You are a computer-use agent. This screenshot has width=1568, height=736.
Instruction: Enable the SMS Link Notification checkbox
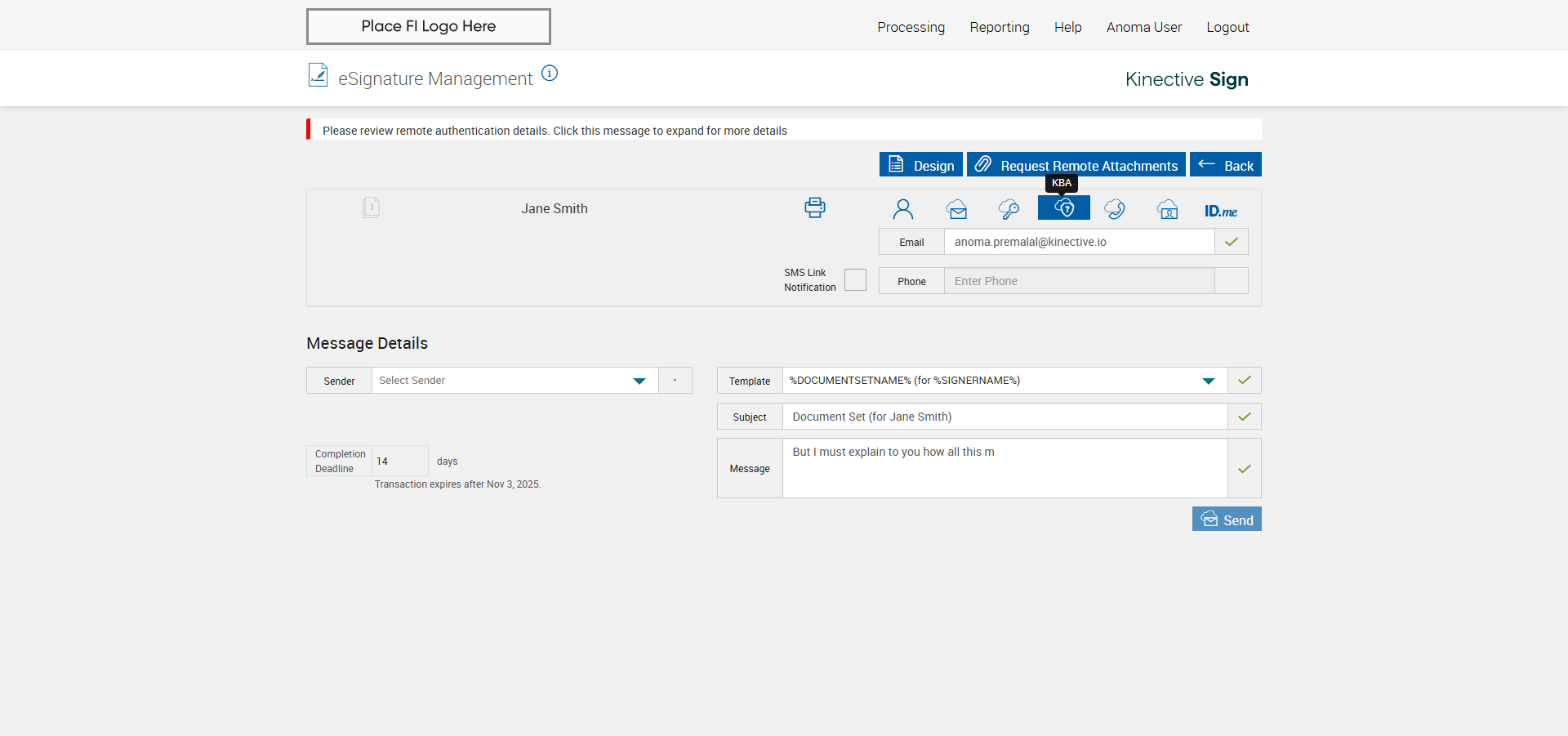pos(855,280)
